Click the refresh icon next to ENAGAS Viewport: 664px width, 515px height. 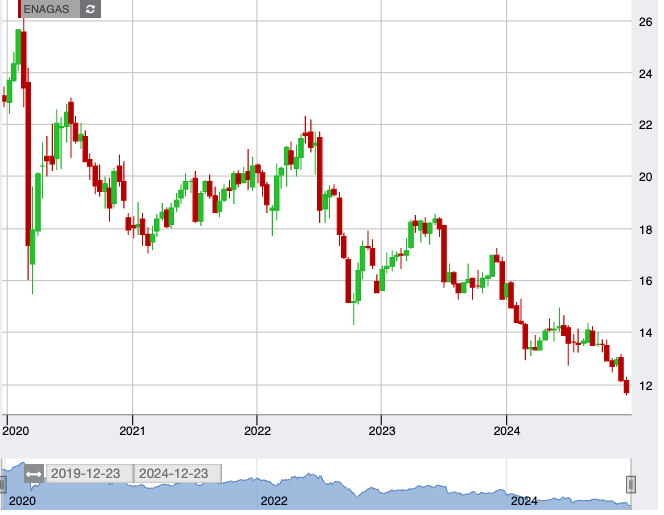[90, 9]
